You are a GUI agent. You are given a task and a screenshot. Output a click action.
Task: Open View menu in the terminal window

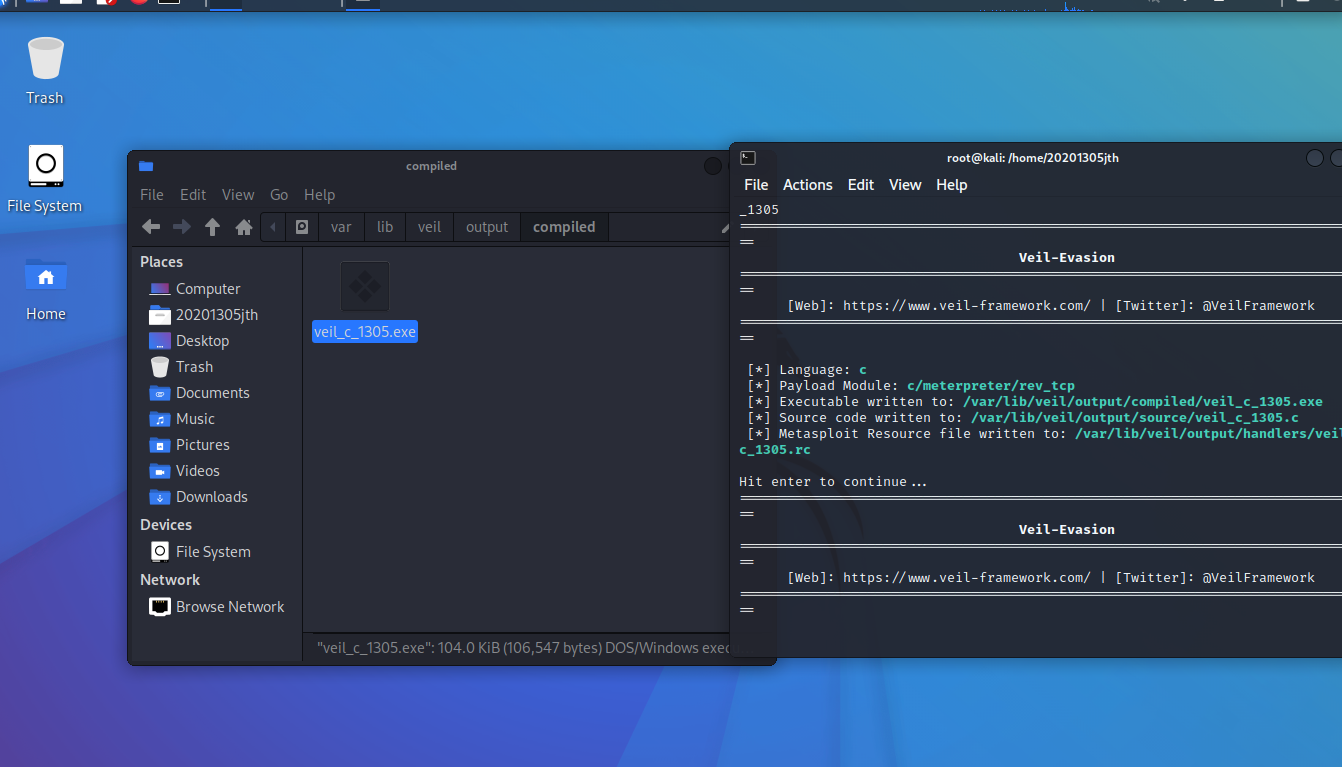click(x=905, y=185)
